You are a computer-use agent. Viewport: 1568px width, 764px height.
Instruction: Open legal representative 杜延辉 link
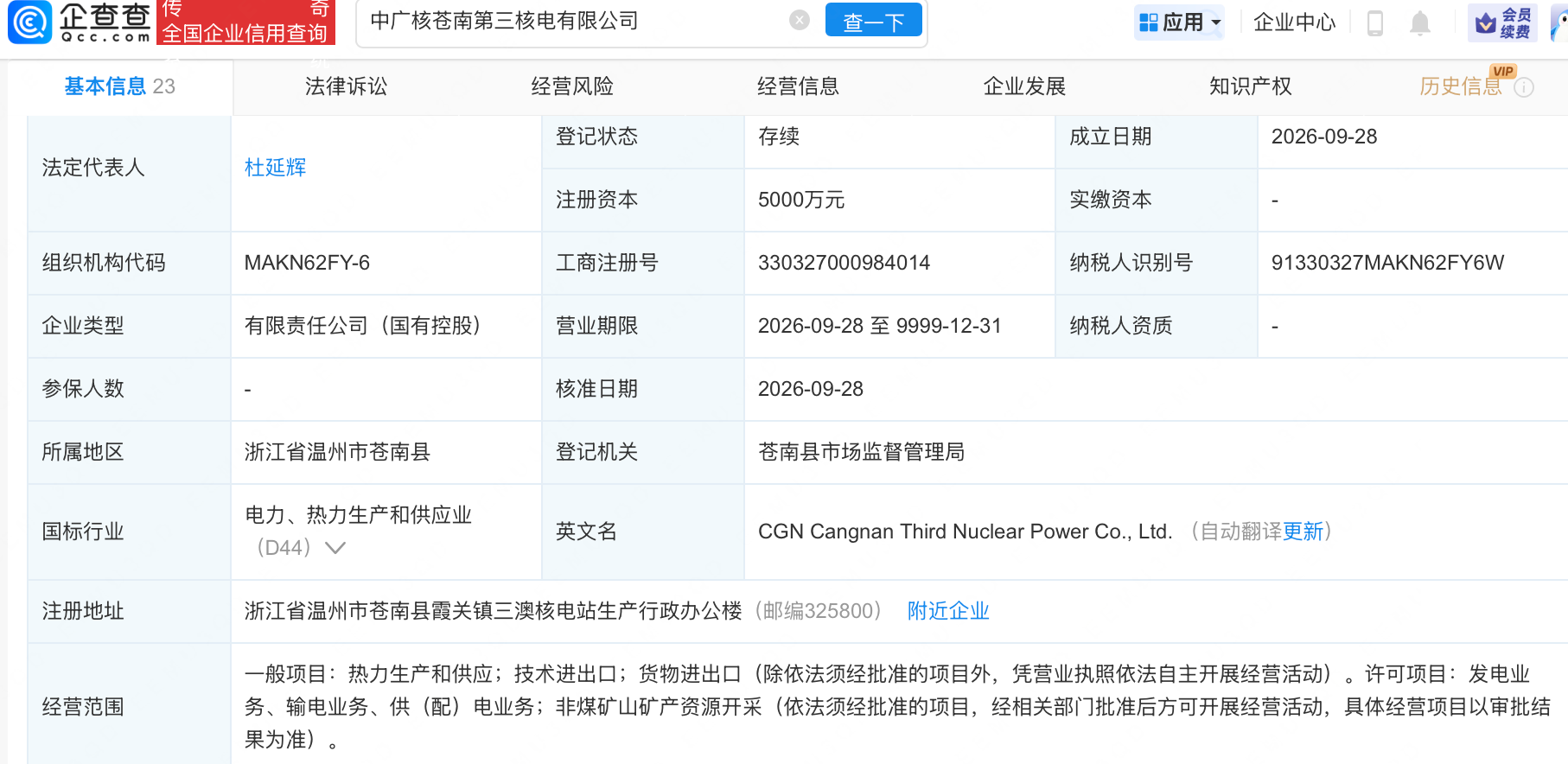276,168
